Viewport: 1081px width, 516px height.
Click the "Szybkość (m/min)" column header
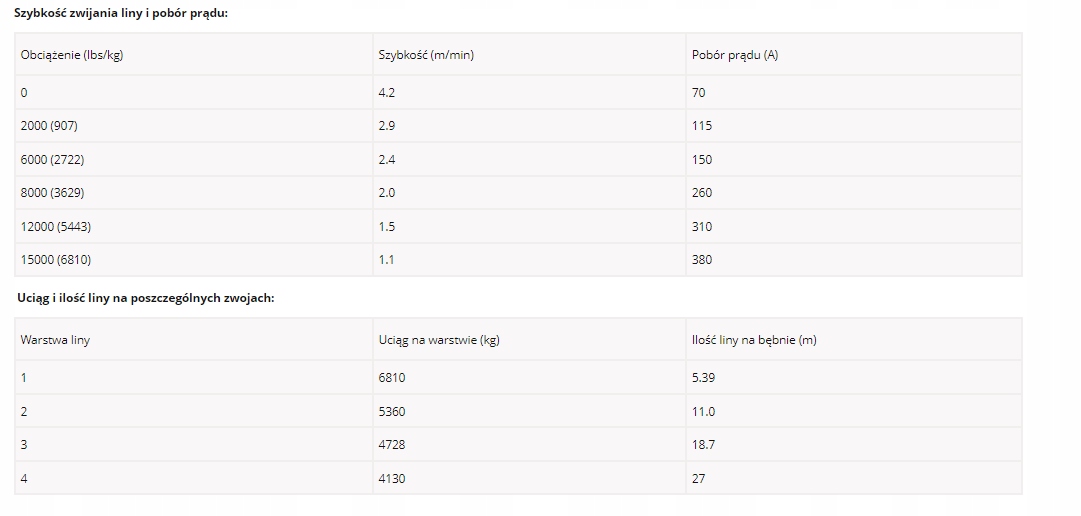(x=426, y=55)
